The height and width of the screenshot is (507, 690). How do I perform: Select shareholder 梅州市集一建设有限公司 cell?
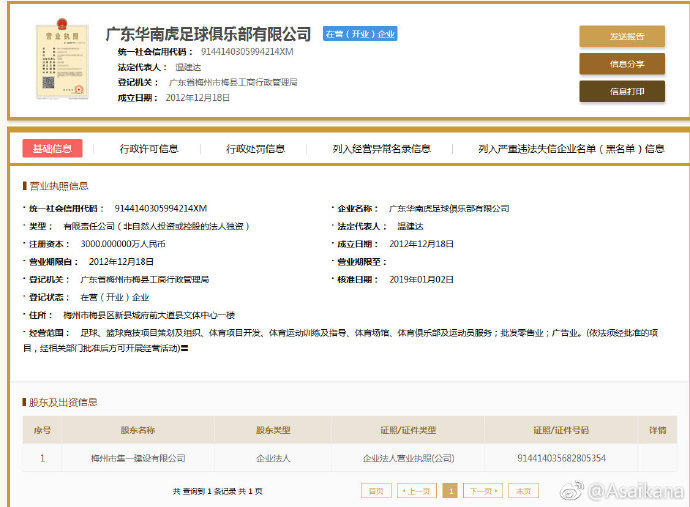click(138, 458)
